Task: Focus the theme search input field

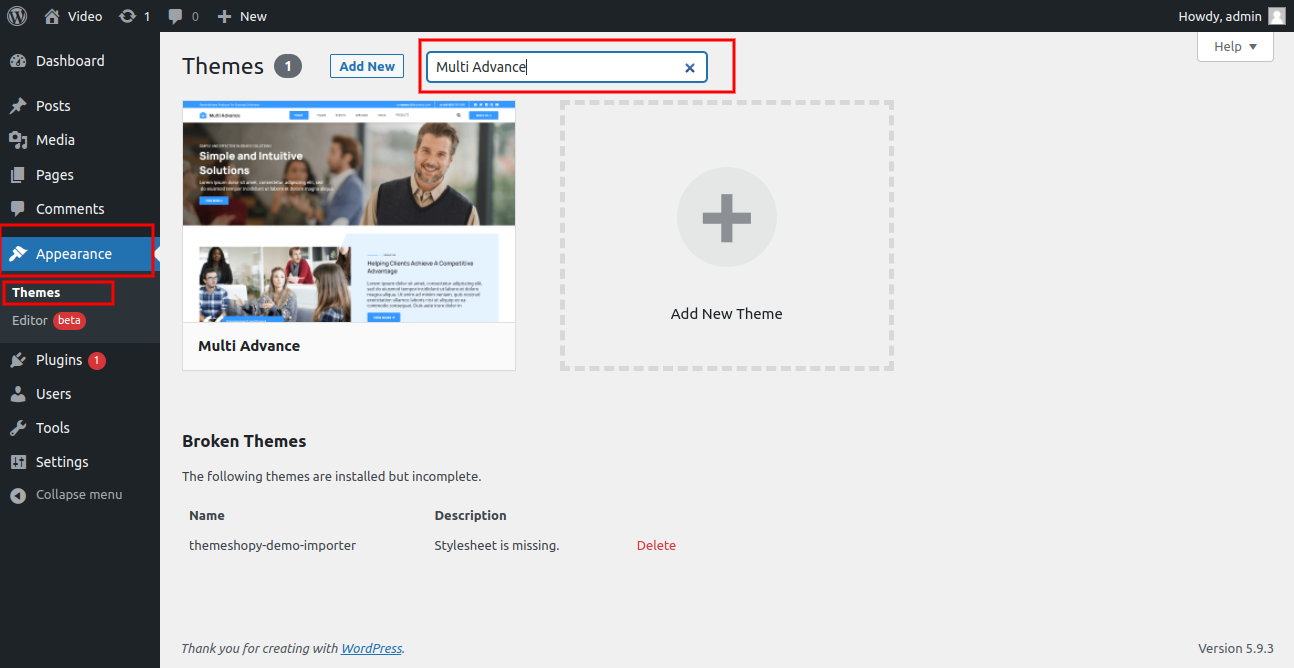Action: pyautogui.click(x=555, y=68)
